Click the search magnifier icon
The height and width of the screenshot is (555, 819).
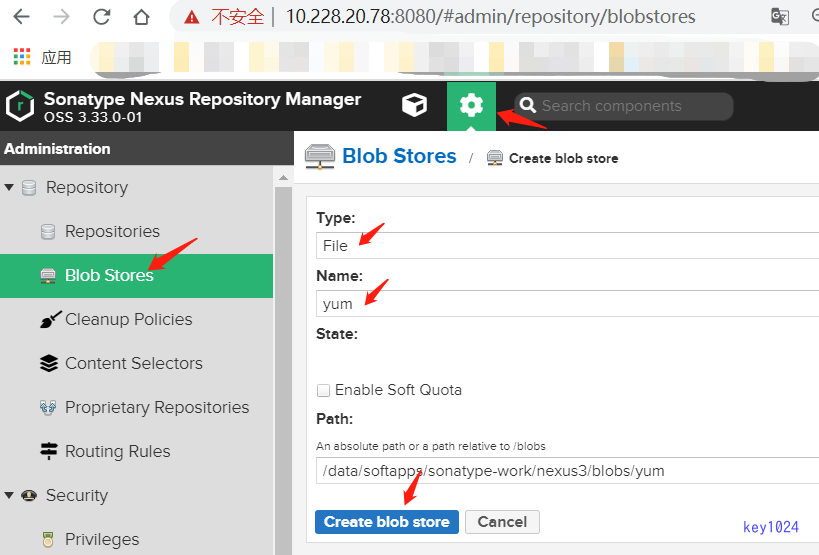click(528, 105)
